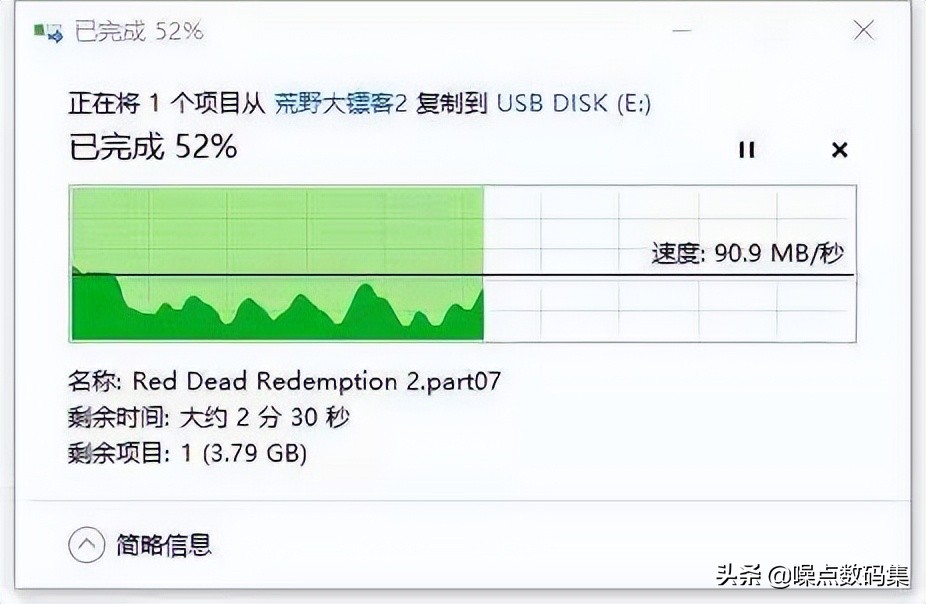Pause the copy with the II button
The image size is (926, 604).
point(746,150)
